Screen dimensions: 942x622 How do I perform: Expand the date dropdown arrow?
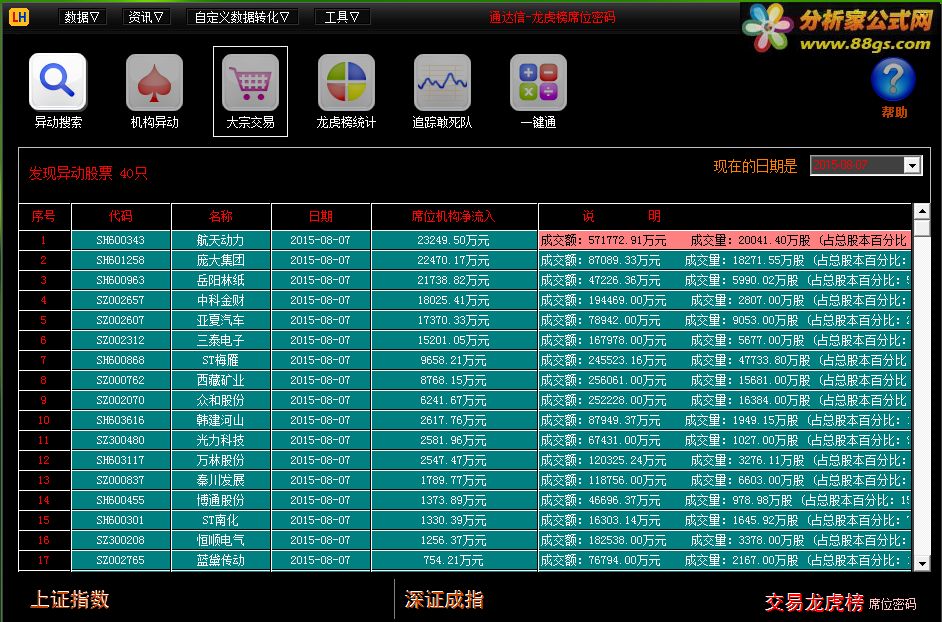pyautogui.click(x=912, y=165)
